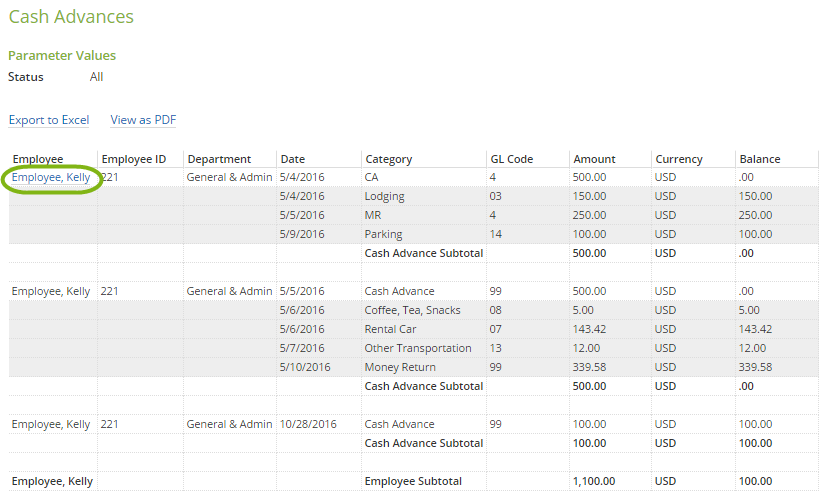Image resolution: width=840 pixels, height=502 pixels.
Task: Select the Lodging category cell
Action: 385,196
